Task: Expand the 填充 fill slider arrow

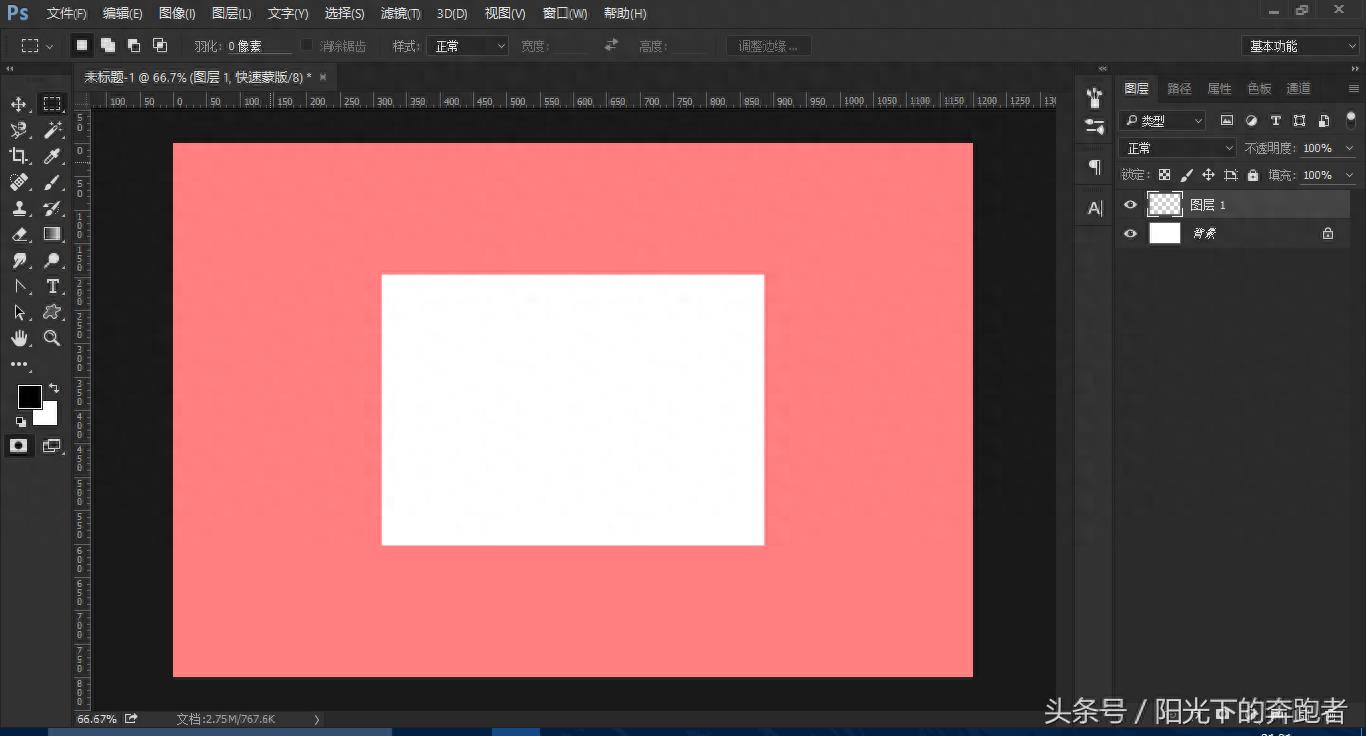Action: (x=1349, y=175)
